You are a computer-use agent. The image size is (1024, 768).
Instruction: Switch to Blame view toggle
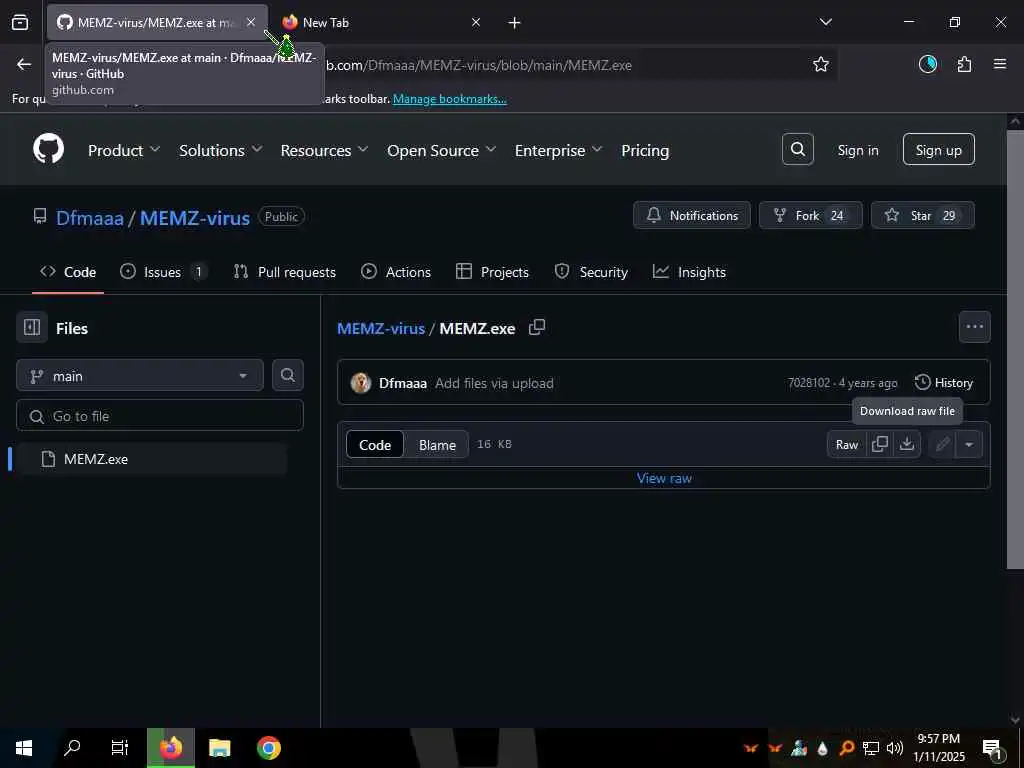point(437,445)
